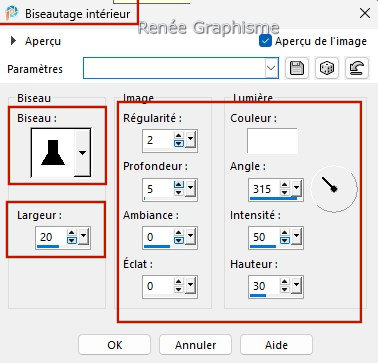Open the white Couleur swatch
The height and width of the screenshot is (363, 378).
tap(272, 141)
